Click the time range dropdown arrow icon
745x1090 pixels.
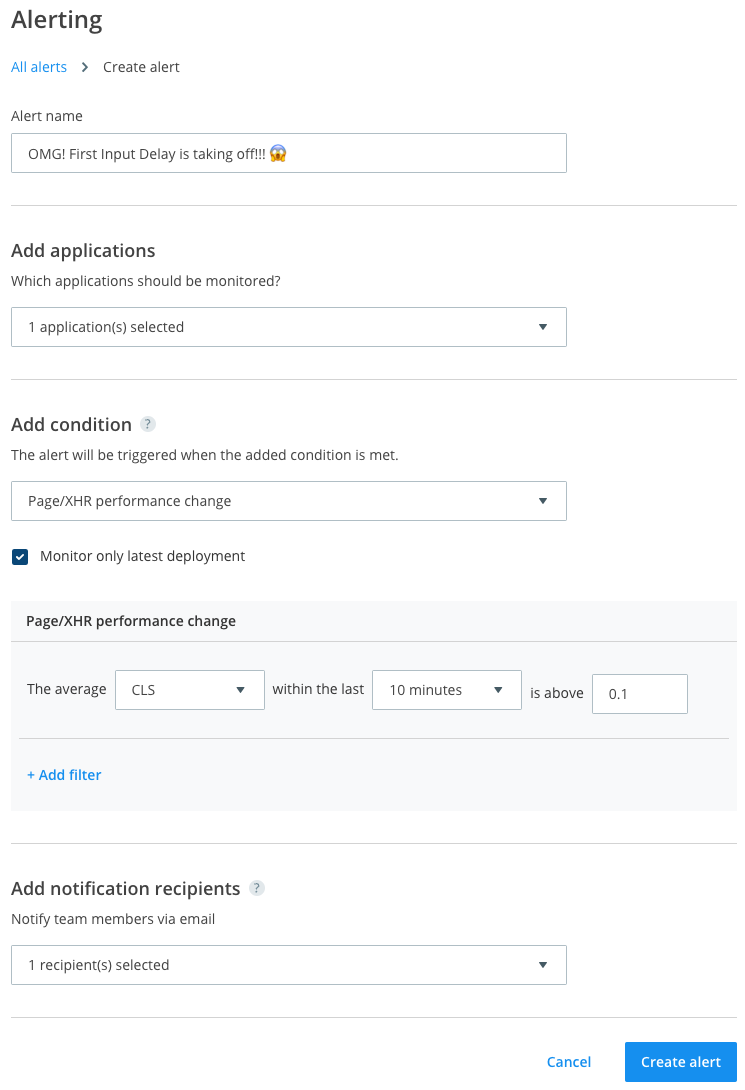499,689
